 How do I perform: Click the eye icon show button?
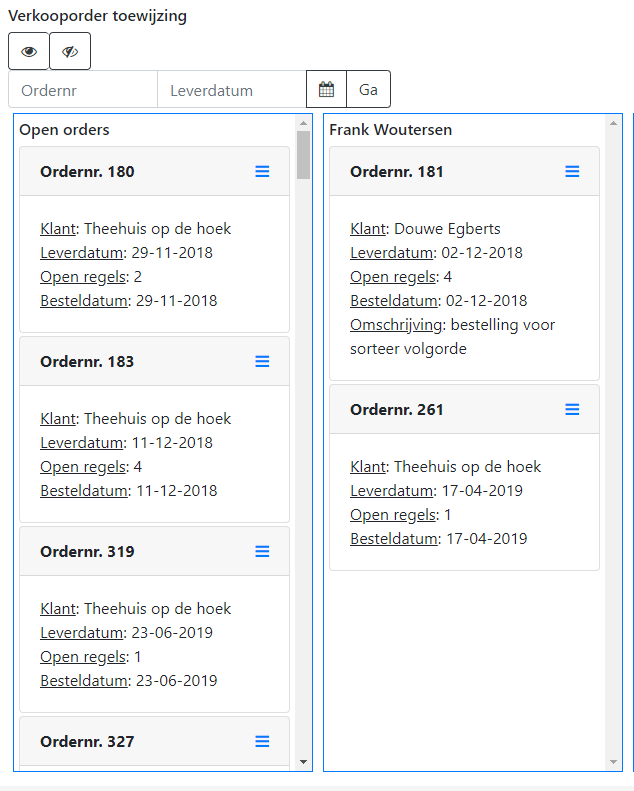click(28, 52)
